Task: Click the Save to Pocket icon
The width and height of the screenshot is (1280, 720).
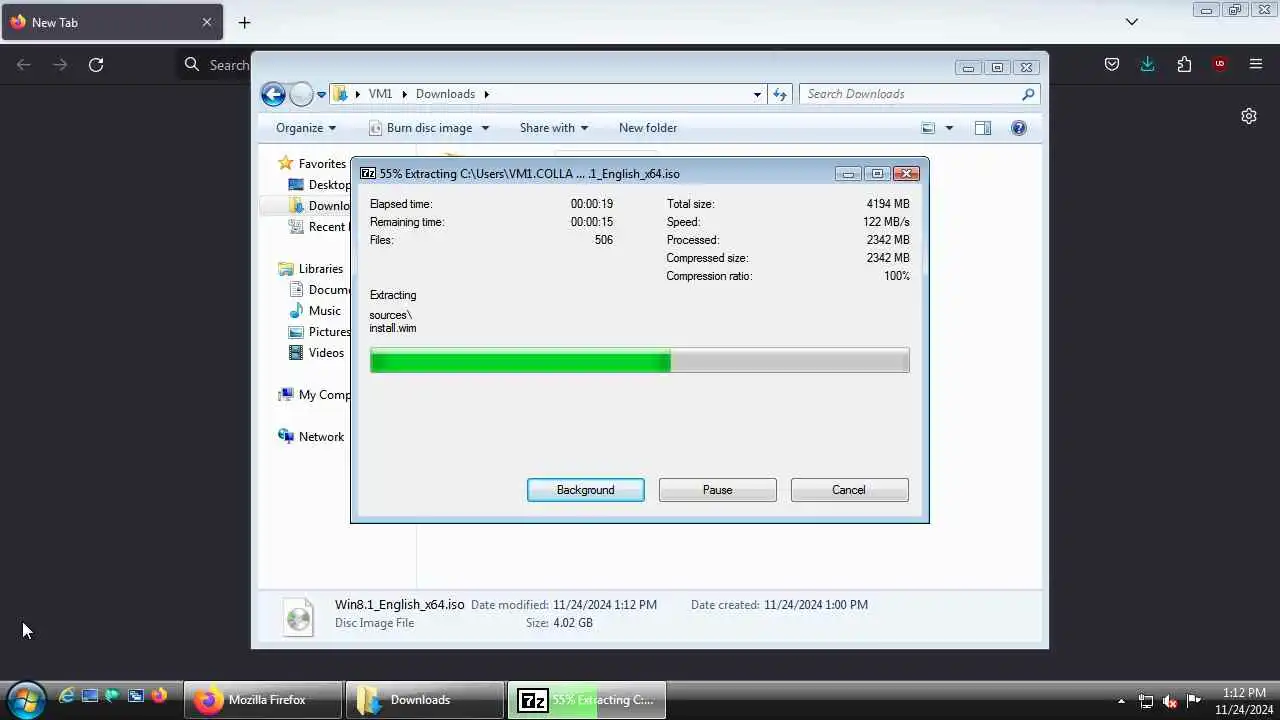Action: (1112, 64)
